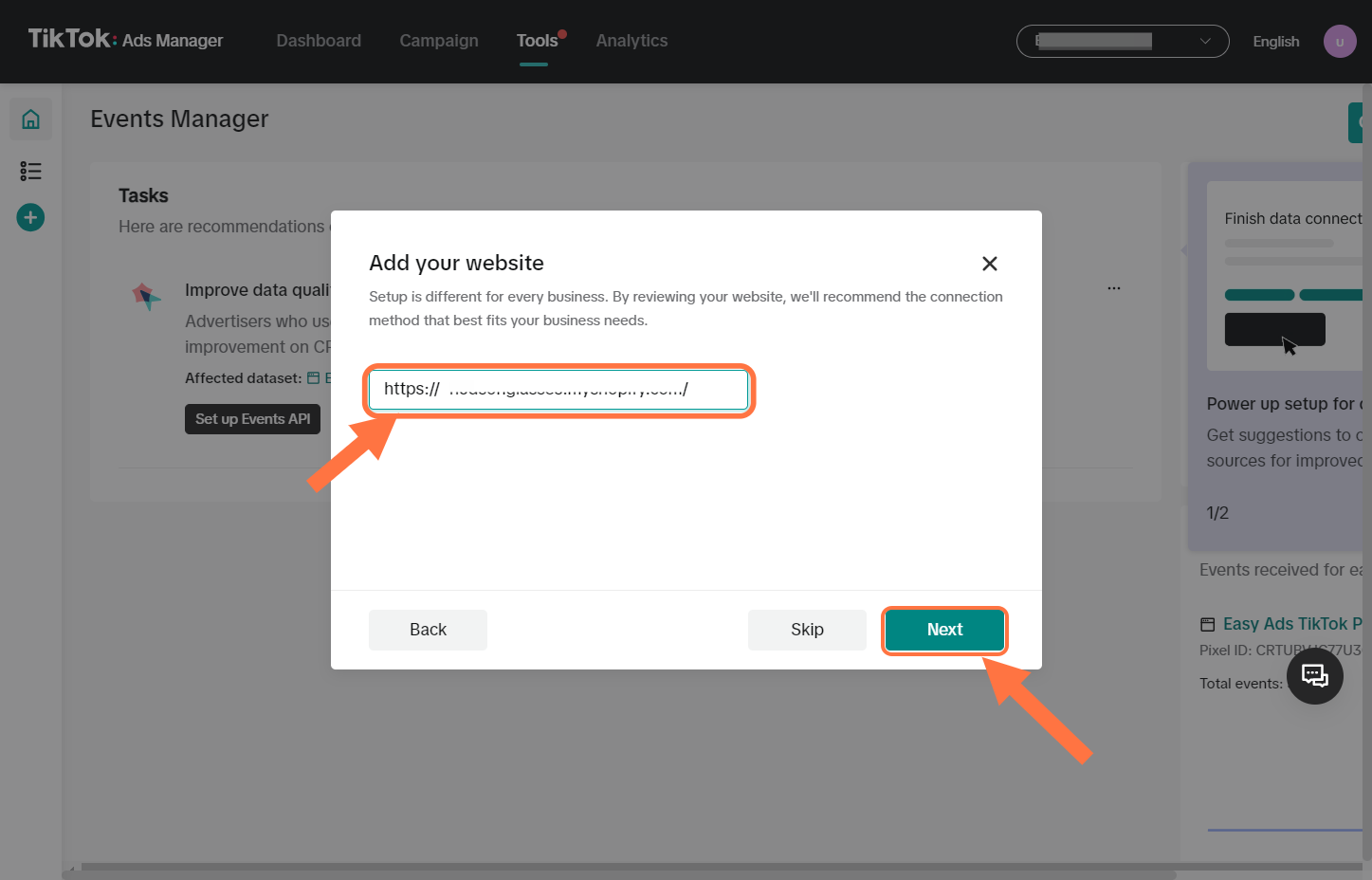Open the Events list icon in the sidebar
1372x880 pixels.
(x=30, y=171)
